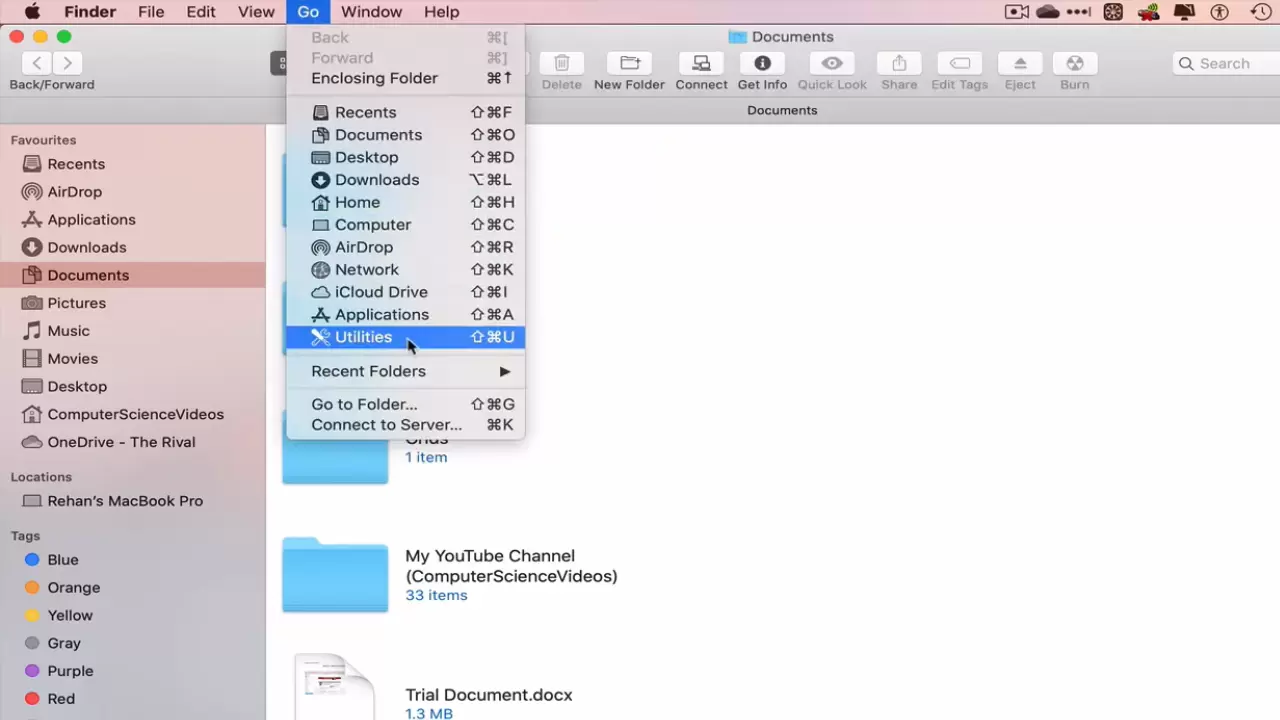The height and width of the screenshot is (720, 1280).
Task: Select Recents in the sidebar
Action: pyautogui.click(x=132, y=164)
